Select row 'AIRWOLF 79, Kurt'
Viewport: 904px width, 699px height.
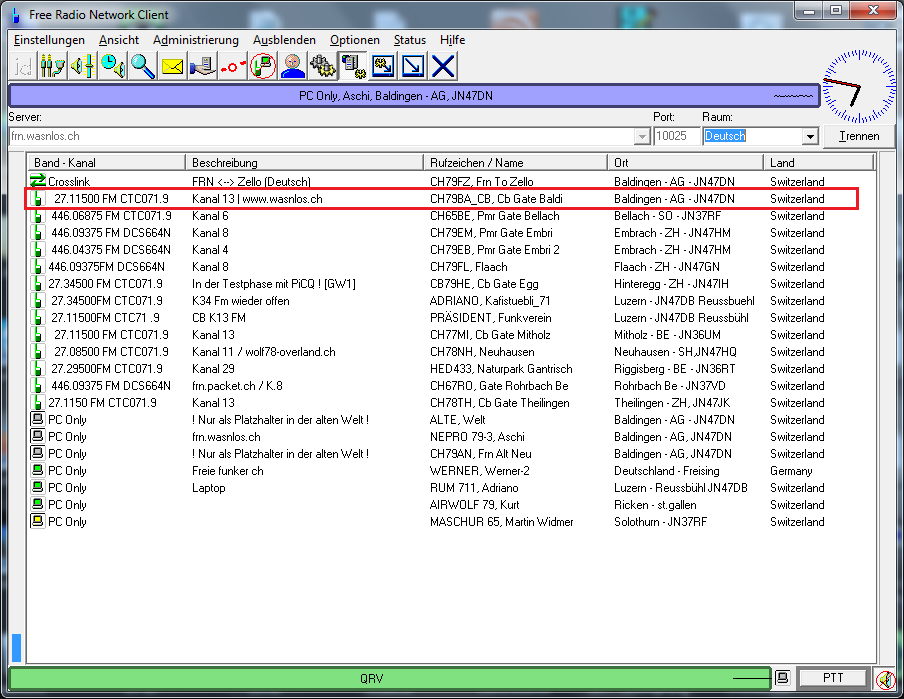click(451, 505)
